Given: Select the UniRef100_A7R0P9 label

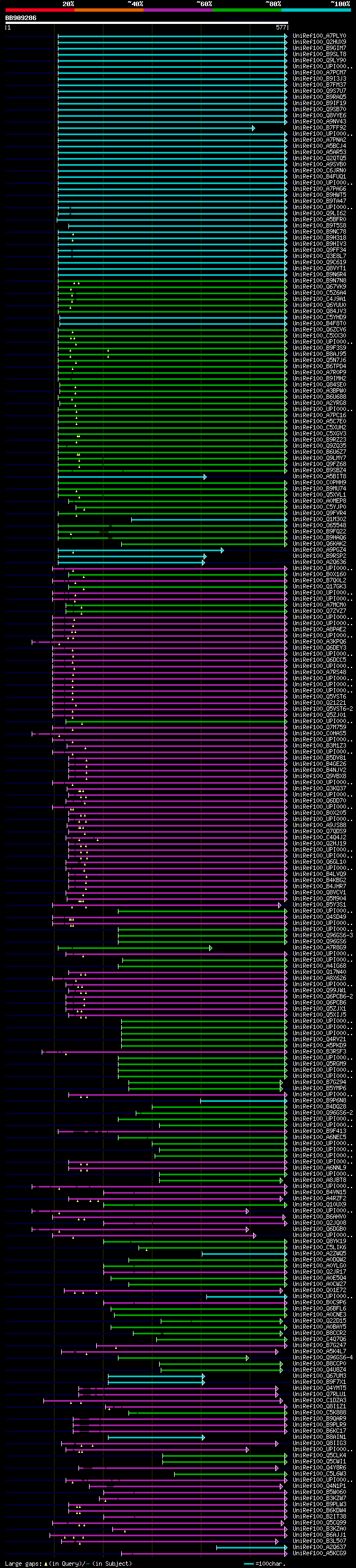Looking at the screenshot, I should click(319, 373).
